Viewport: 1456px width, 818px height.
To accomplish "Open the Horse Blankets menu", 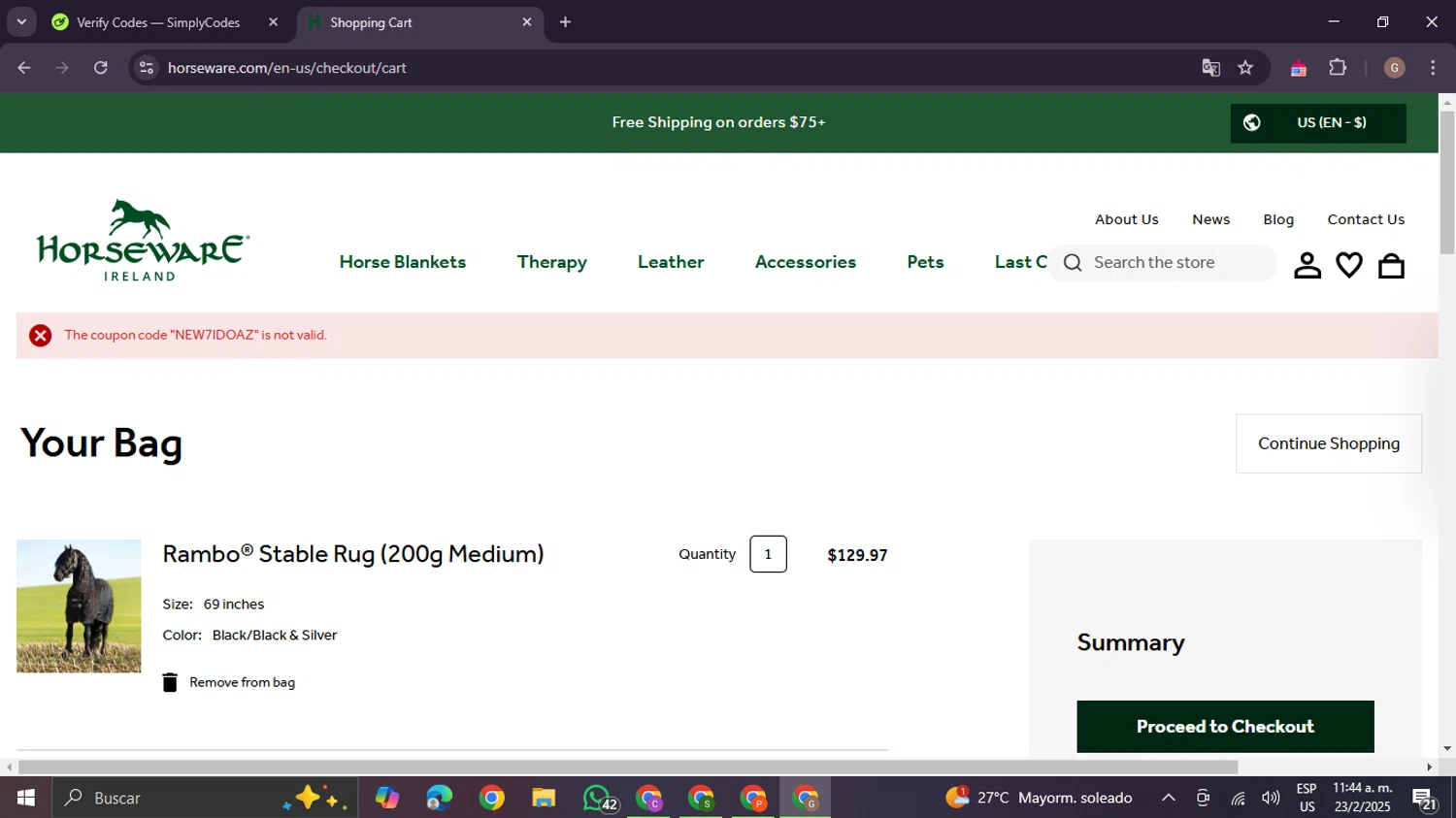I will tap(403, 262).
